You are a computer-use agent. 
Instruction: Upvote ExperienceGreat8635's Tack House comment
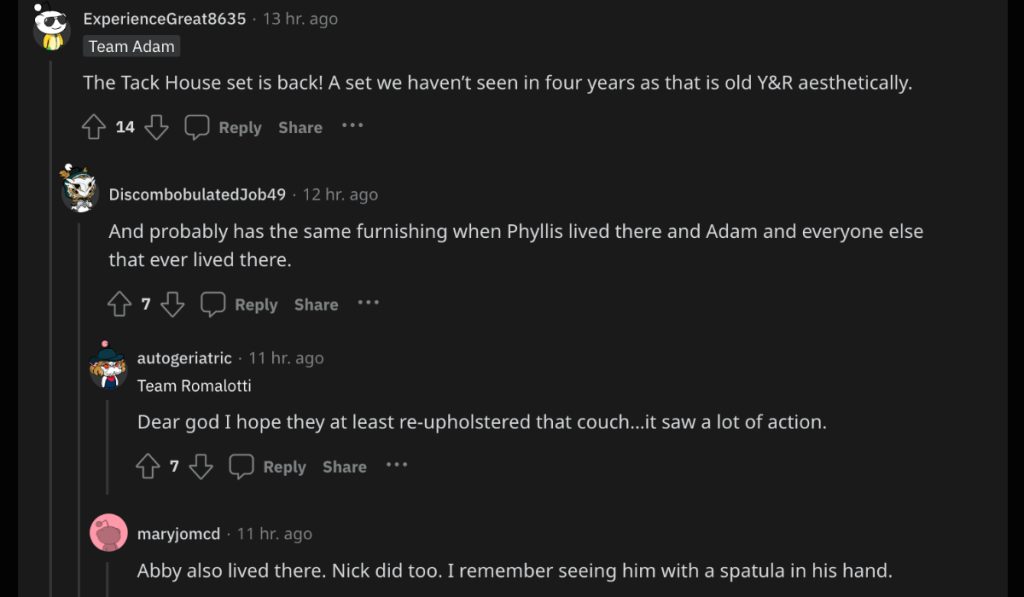(94, 127)
